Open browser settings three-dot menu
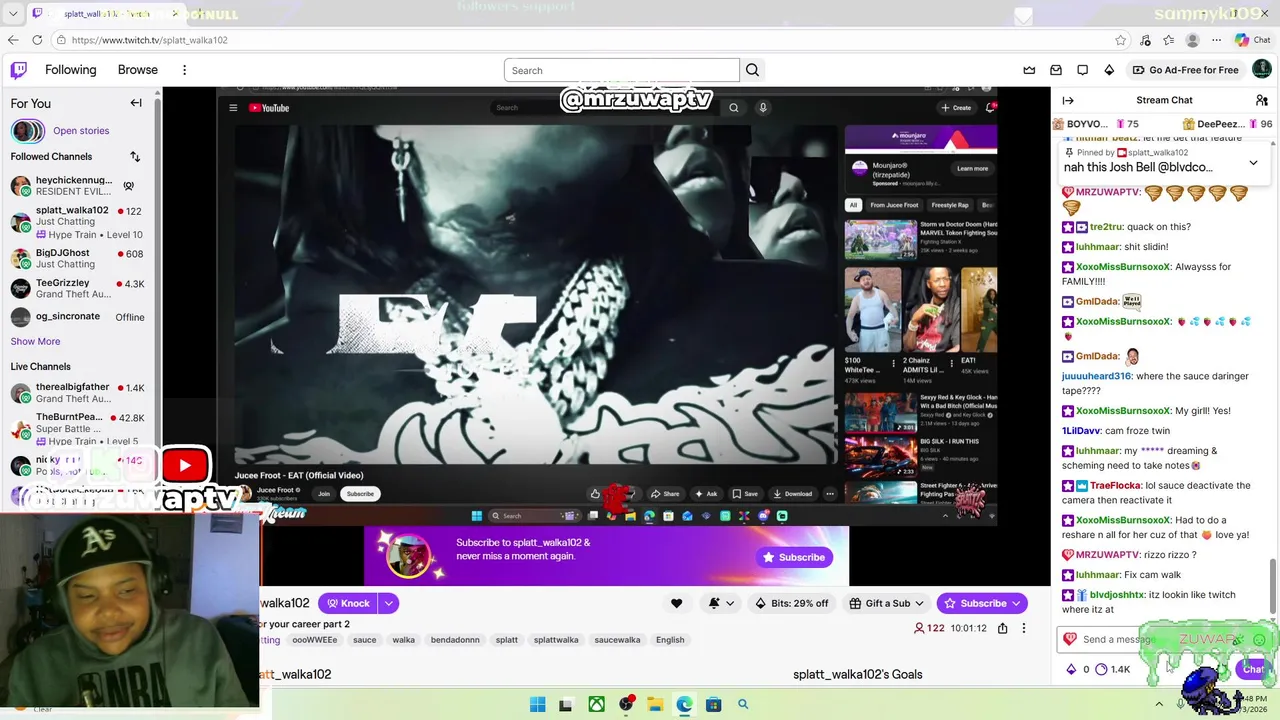This screenshot has width=1280, height=720. point(1216,40)
